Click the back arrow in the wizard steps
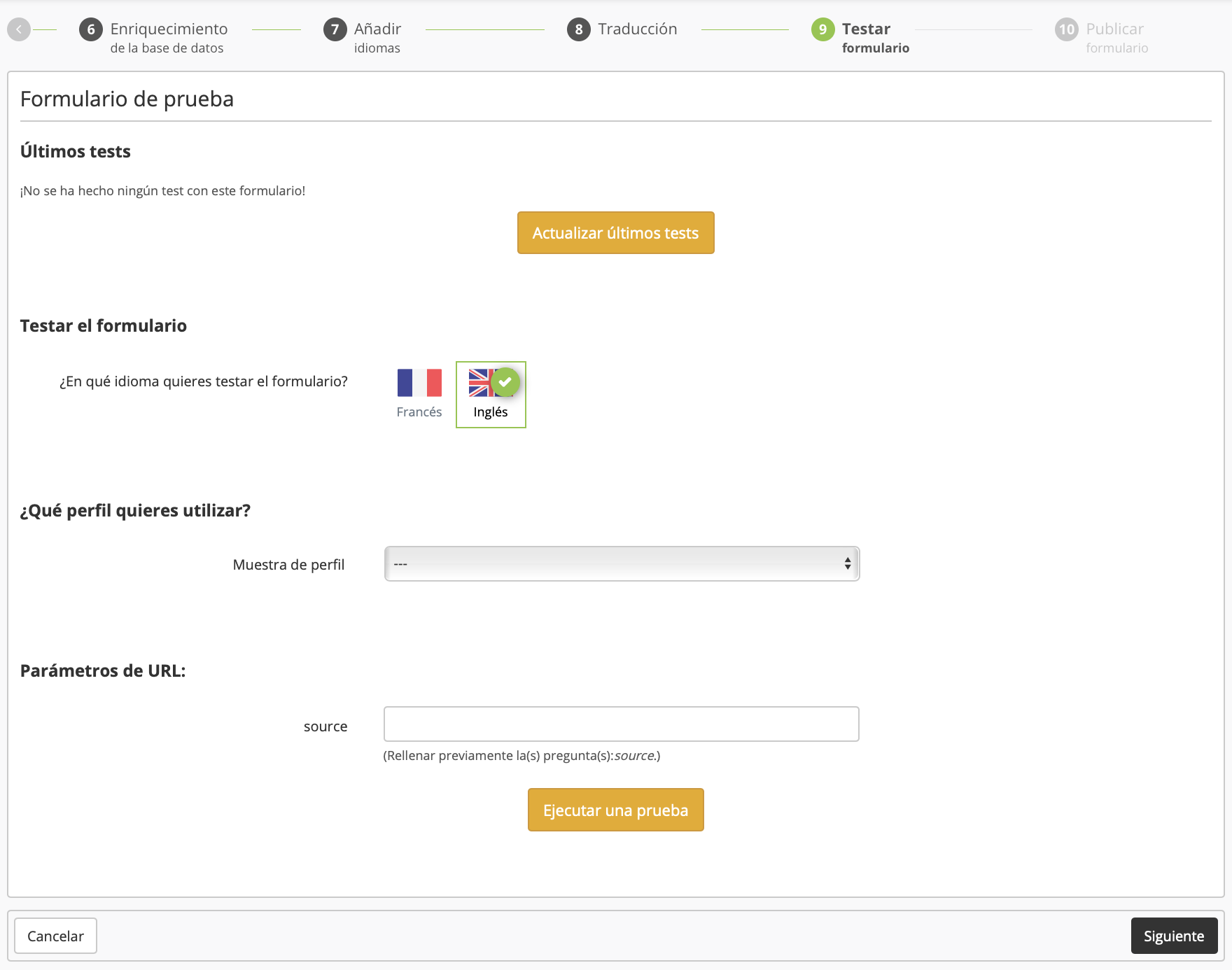This screenshot has width=1232, height=970. [19, 29]
